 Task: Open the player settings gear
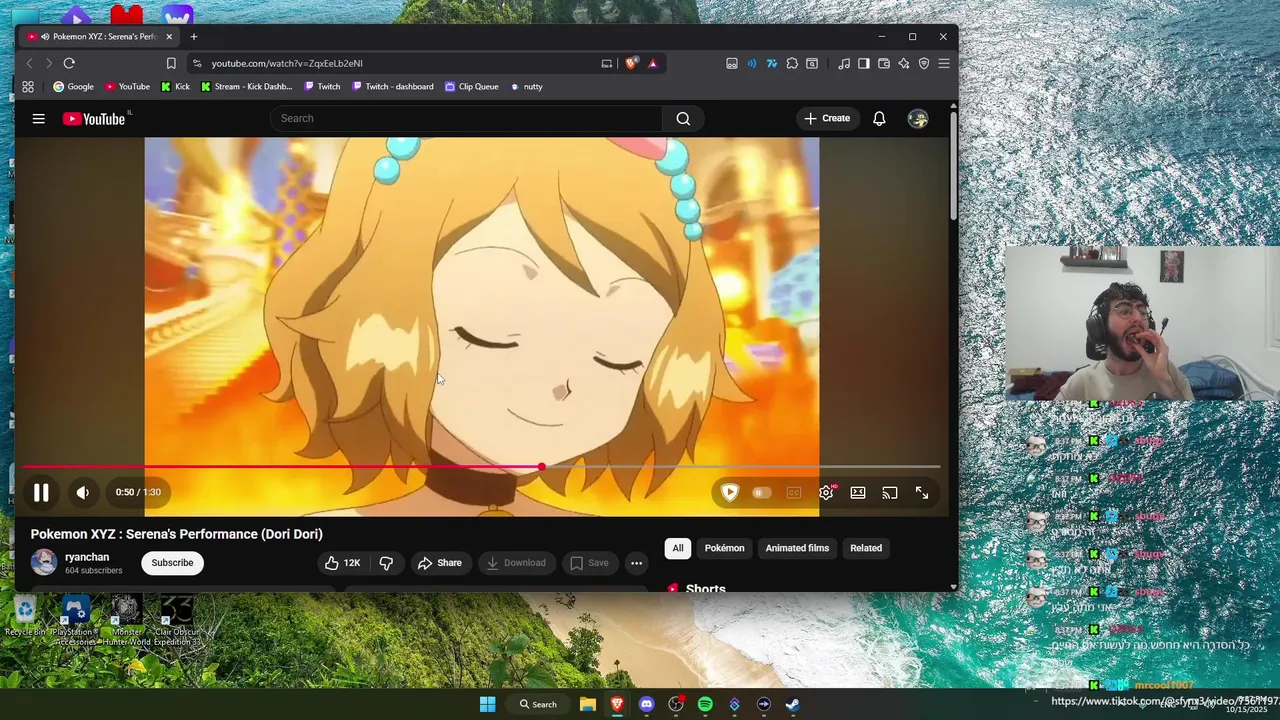(x=826, y=492)
